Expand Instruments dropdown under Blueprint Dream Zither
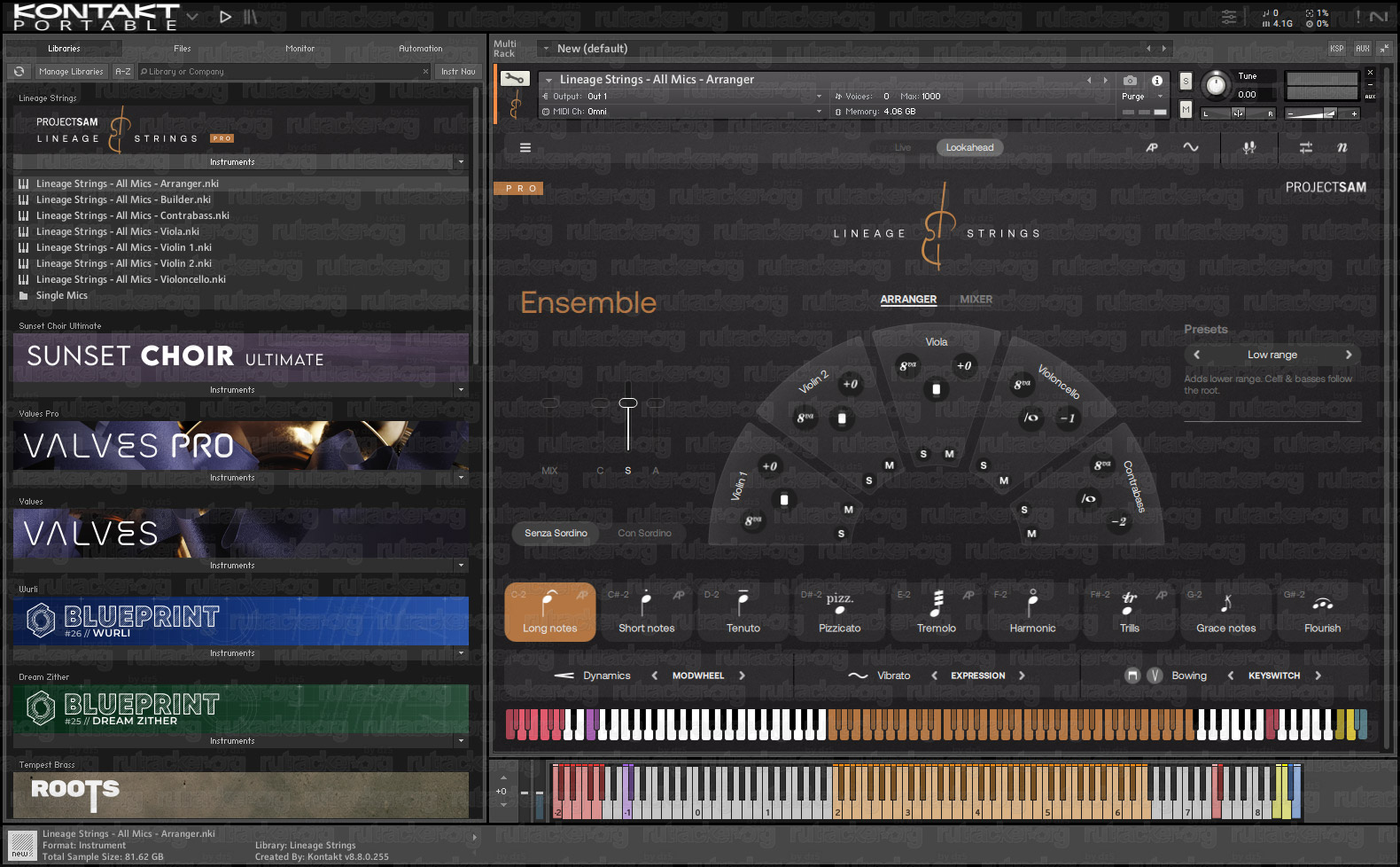Viewport: 1400px width, 867px height. tap(461, 741)
